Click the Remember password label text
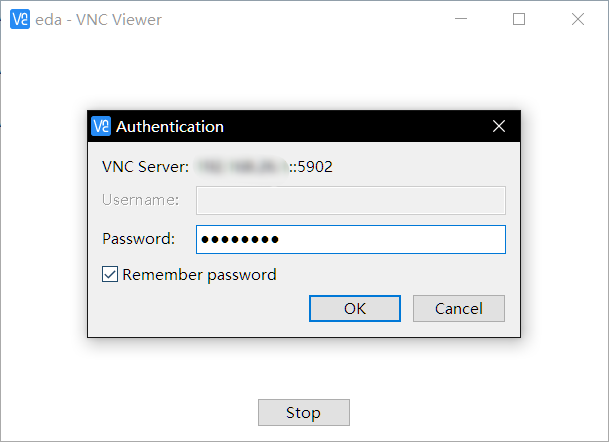The height and width of the screenshot is (442, 609). click(199, 275)
